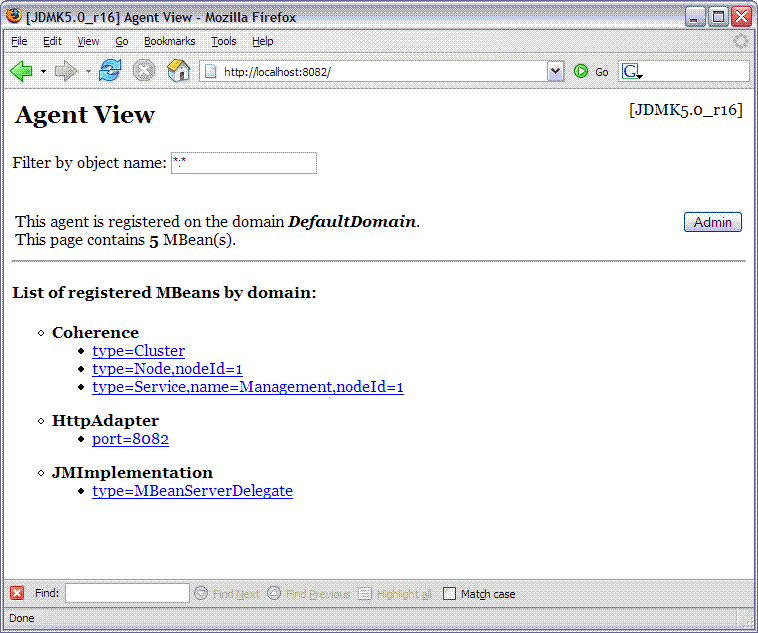The height and width of the screenshot is (633, 758).
Task: Click the green Back arrow button
Action: pyautogui.click(x=21, y=72)
